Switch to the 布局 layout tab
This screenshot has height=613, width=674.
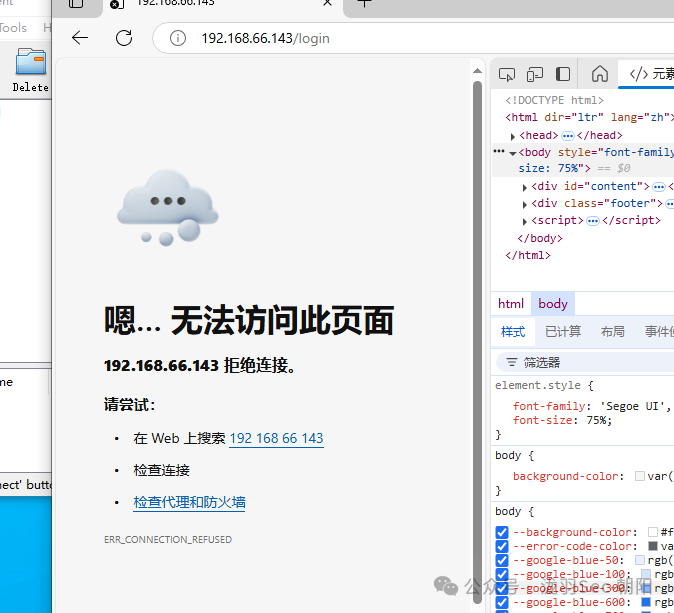612,331
